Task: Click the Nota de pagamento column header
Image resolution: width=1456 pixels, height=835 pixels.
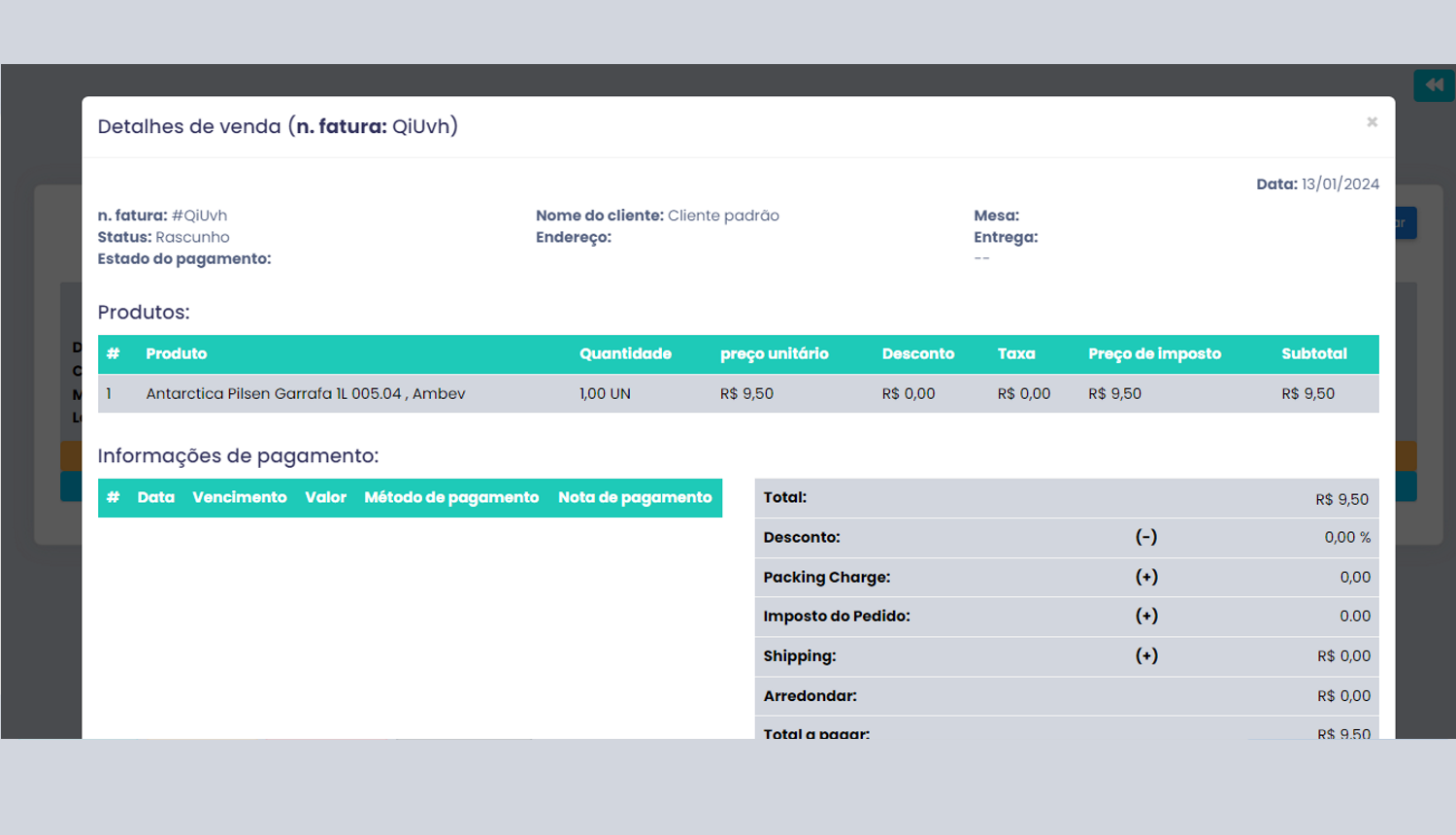Action: [635, 497]
